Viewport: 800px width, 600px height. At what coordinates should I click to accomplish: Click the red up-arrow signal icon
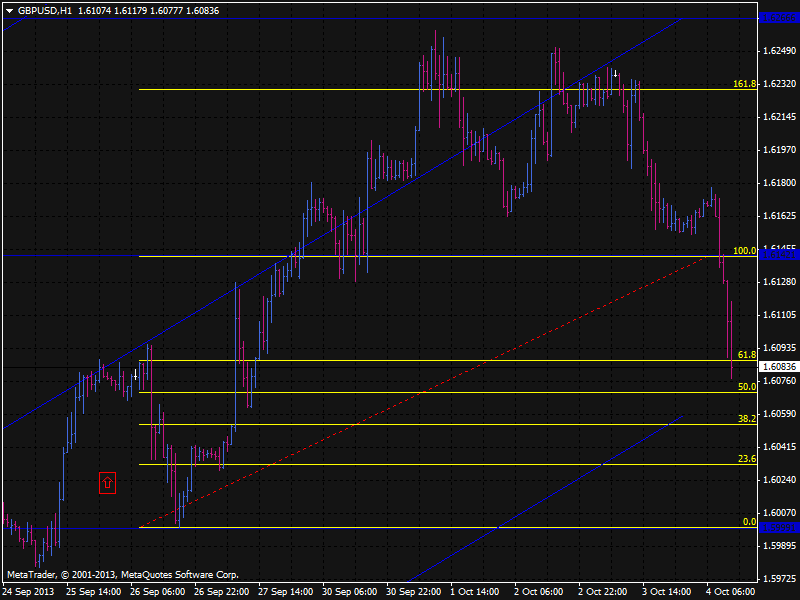108,483
